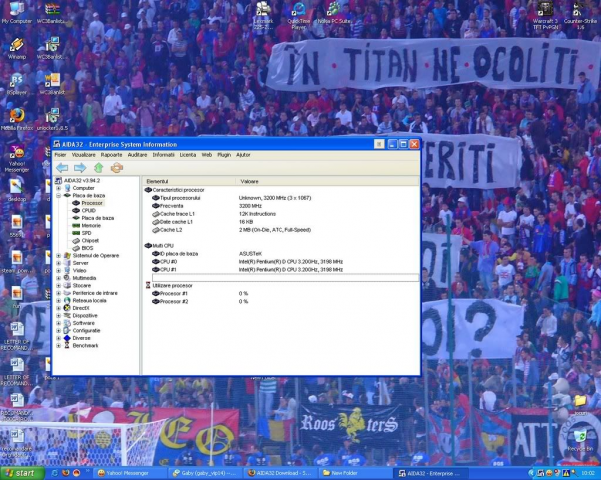Open the Ajutor menu
Image resolution: width=601 pixels, height=480 pixels.
243,155
